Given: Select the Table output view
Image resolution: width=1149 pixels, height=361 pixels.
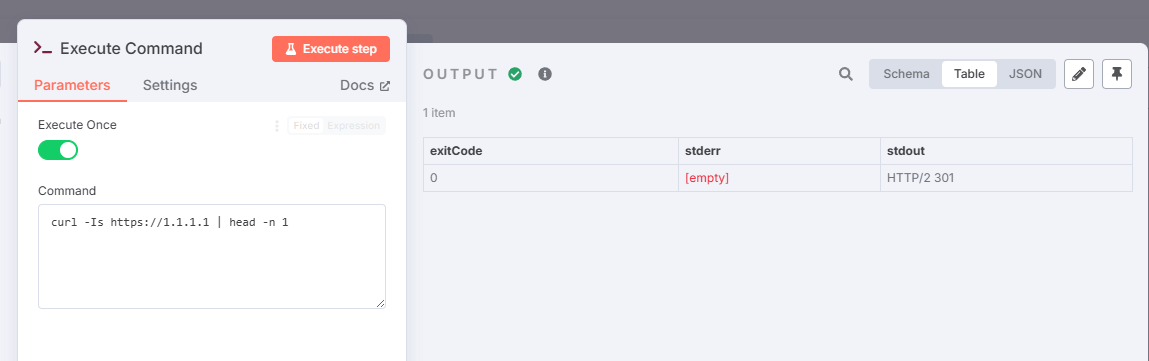Looking at the screenshot, I should click(x=969, y=74).
